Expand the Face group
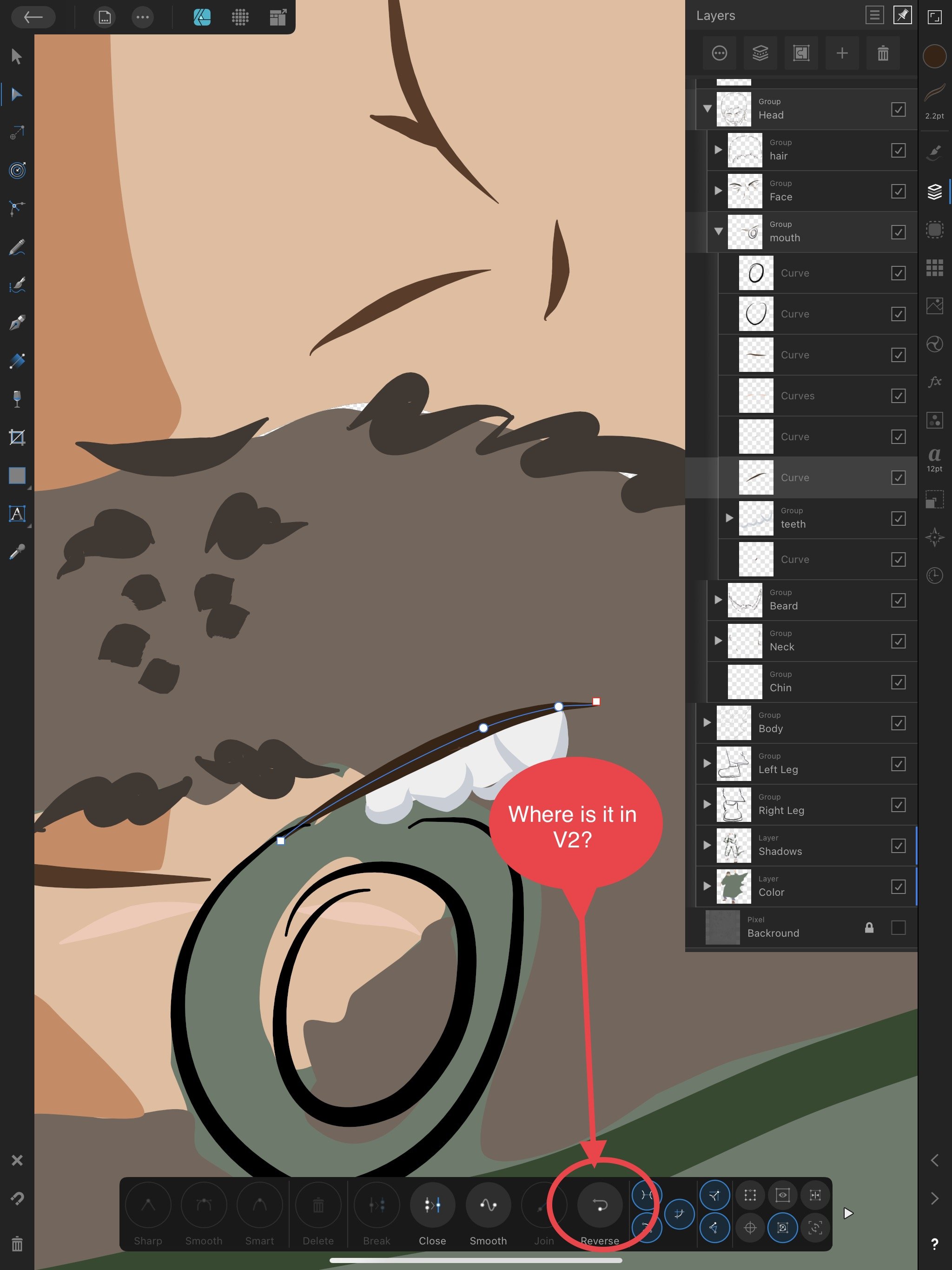952x1270 pixels. (718, 191)
